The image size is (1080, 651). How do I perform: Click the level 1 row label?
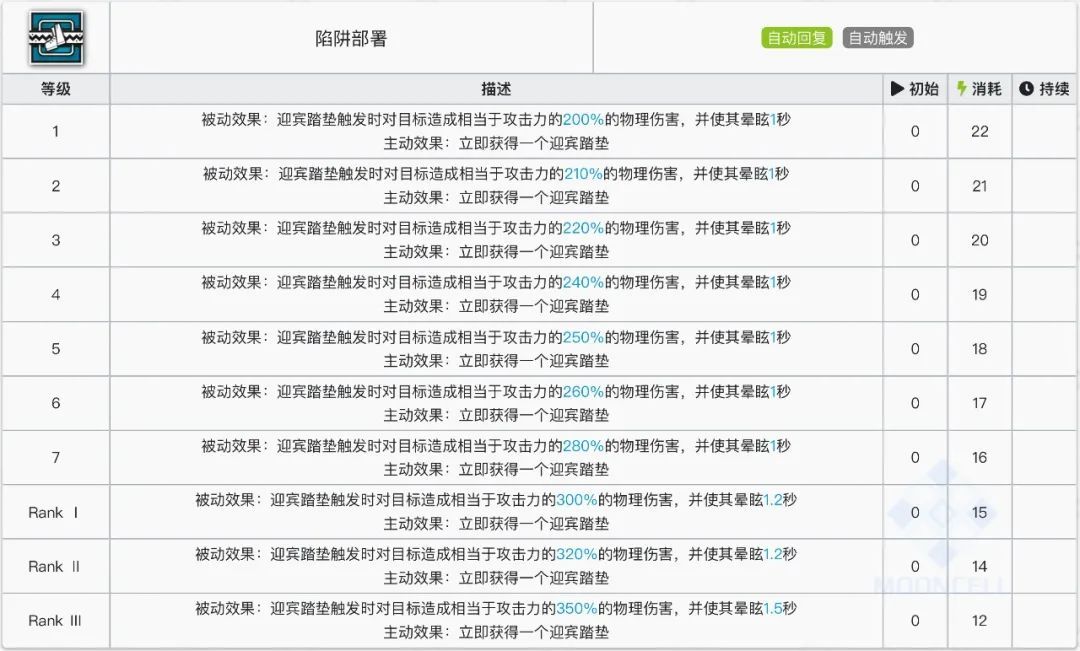click(x=55, y=131)
